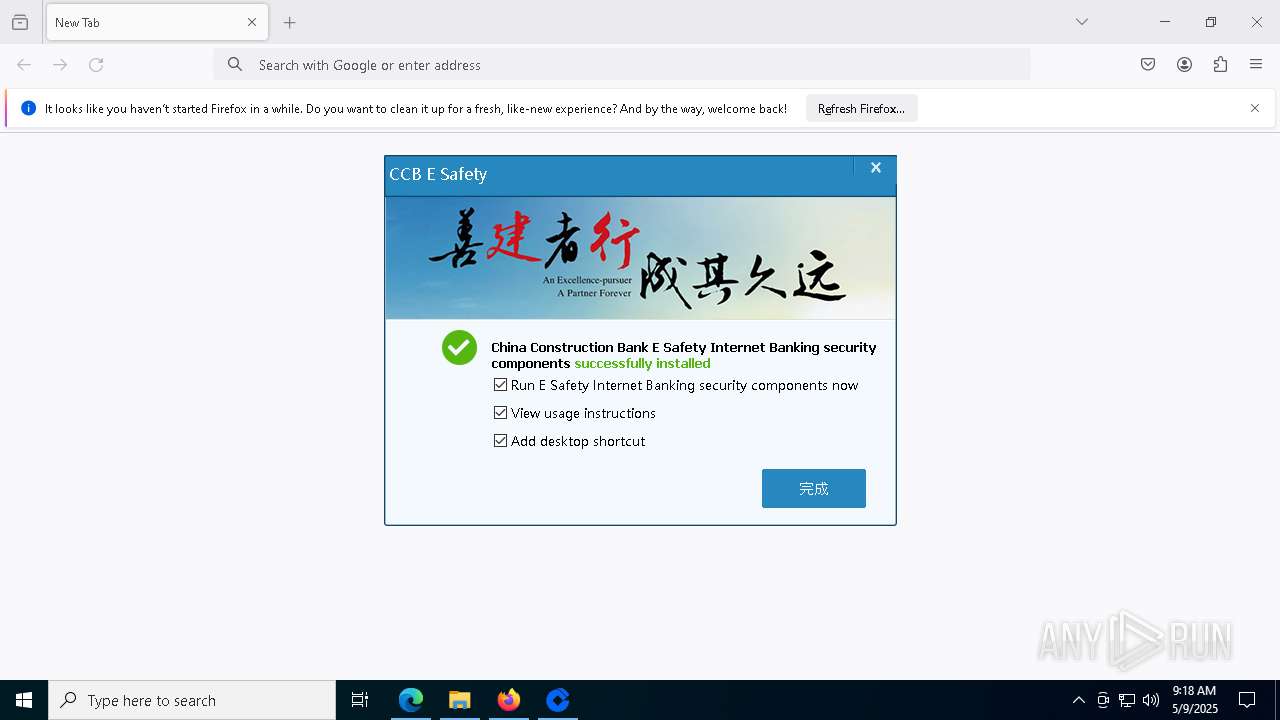Viewport: 1280px width, 720px height.
Task: Open Extensions puzzle icon
Action: 1220,65
